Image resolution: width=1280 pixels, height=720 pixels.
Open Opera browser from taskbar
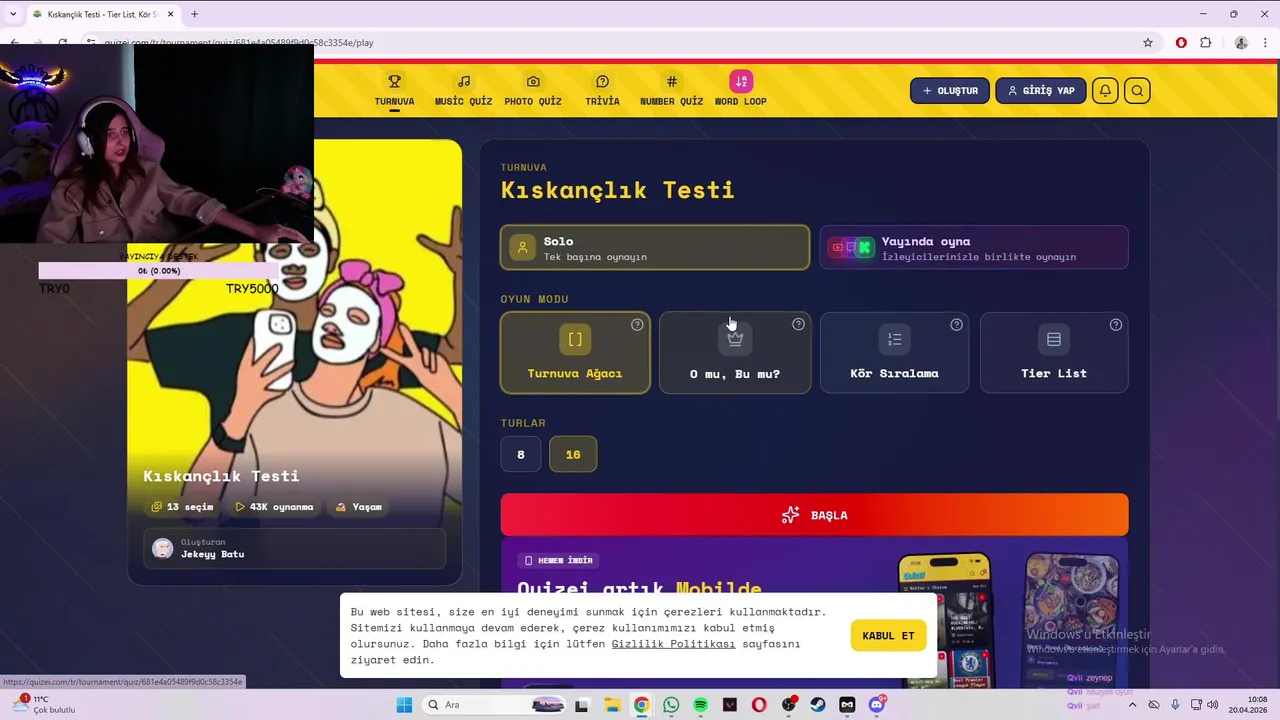[x=759, y=705]
